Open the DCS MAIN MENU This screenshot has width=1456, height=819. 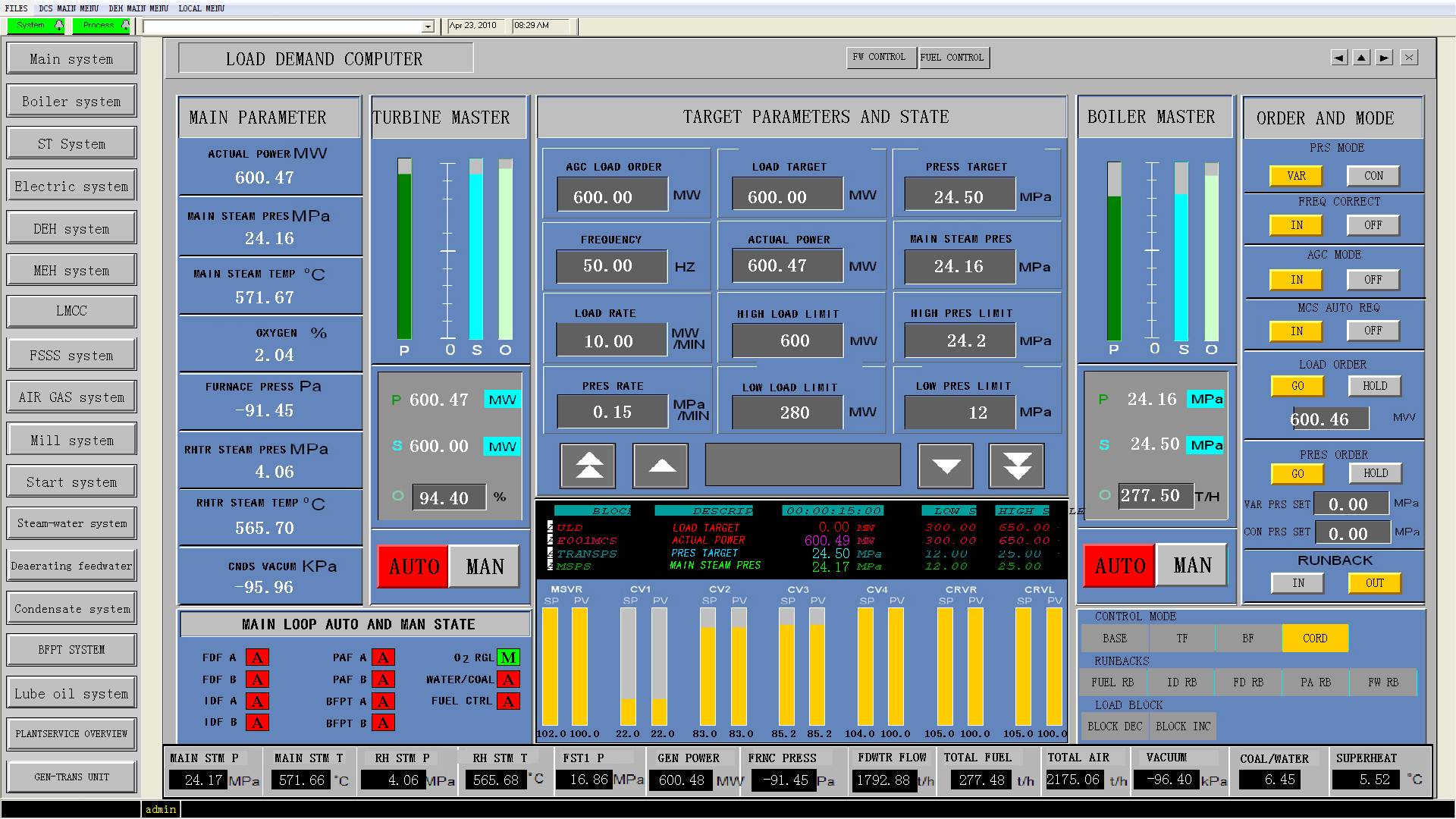pyautogui.click(x=68, y=8)
